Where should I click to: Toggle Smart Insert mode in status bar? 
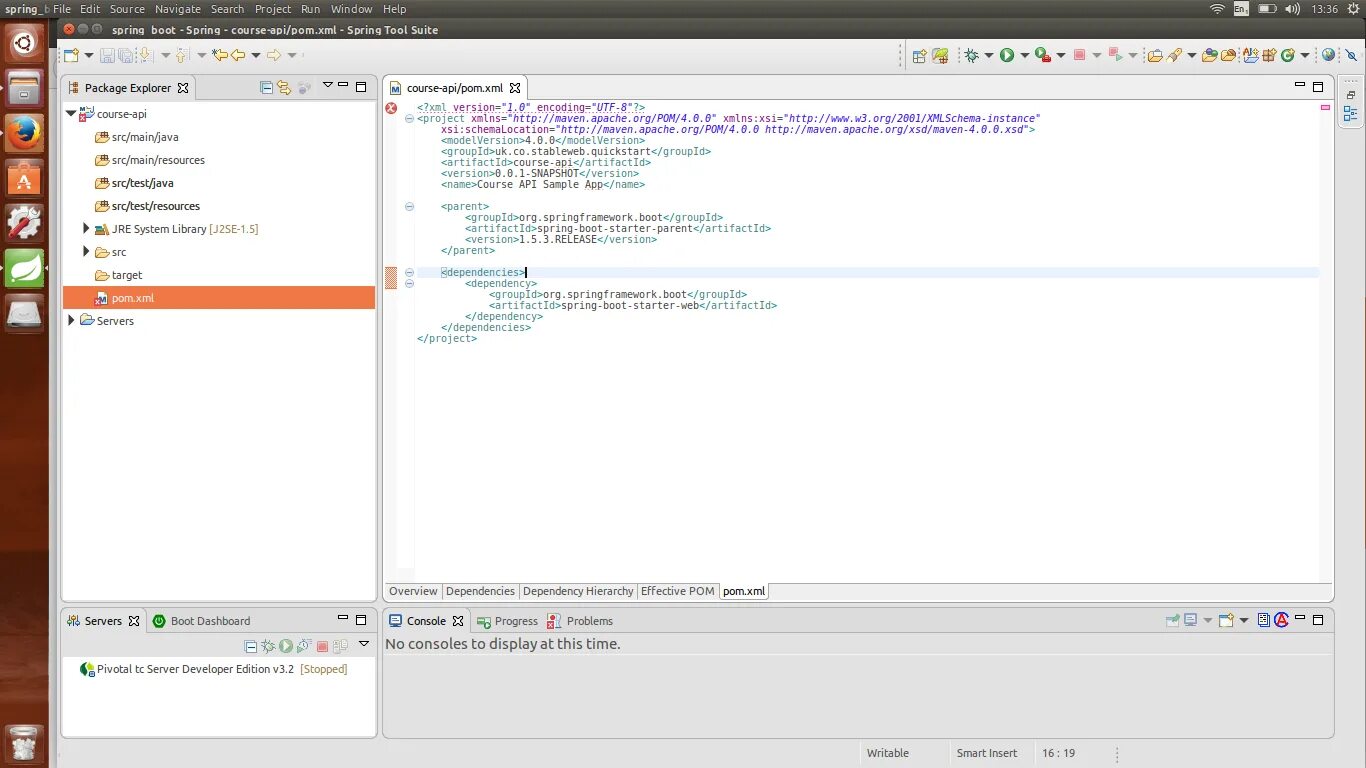(987, 753)
